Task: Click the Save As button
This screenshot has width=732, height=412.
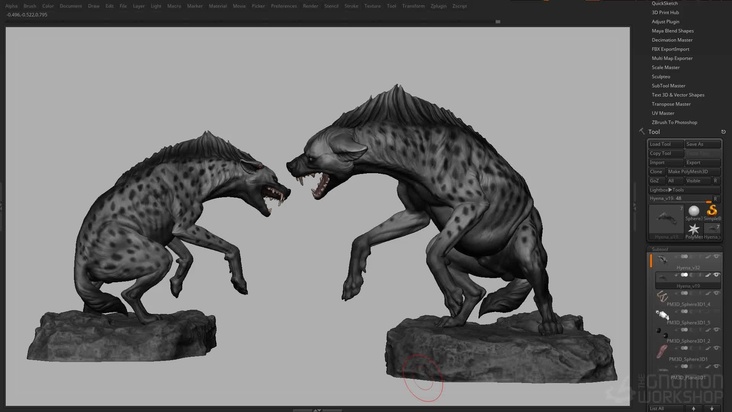Action: click(x=703, y=144)
